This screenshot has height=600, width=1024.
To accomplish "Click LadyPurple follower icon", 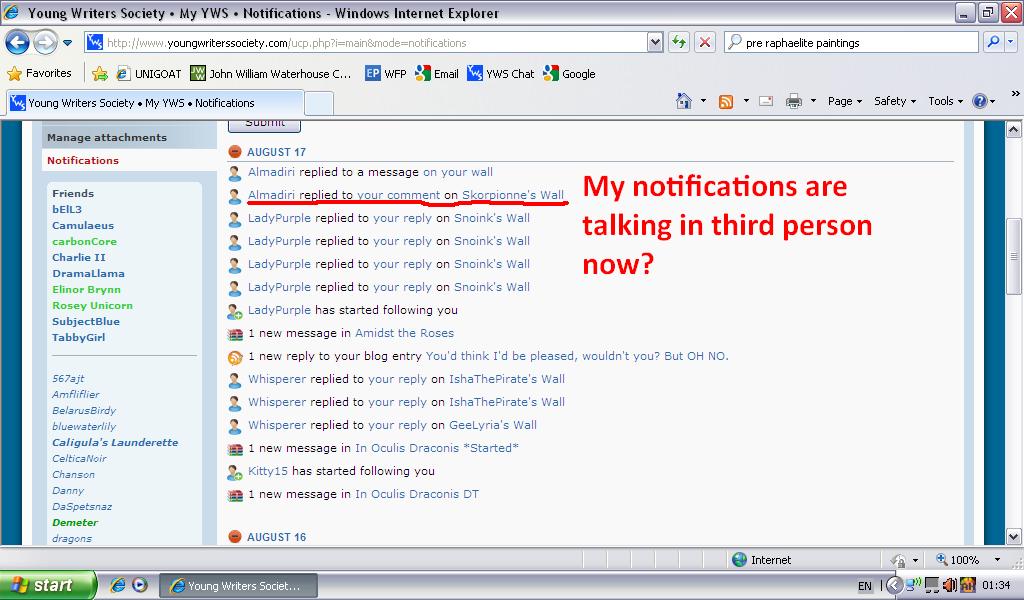I will point(234,311).
